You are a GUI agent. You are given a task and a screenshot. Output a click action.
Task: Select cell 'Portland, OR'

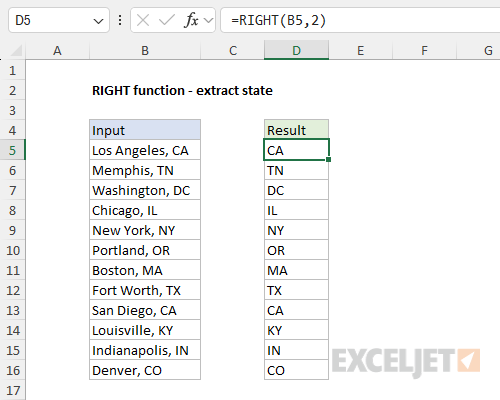pos(145,250)
